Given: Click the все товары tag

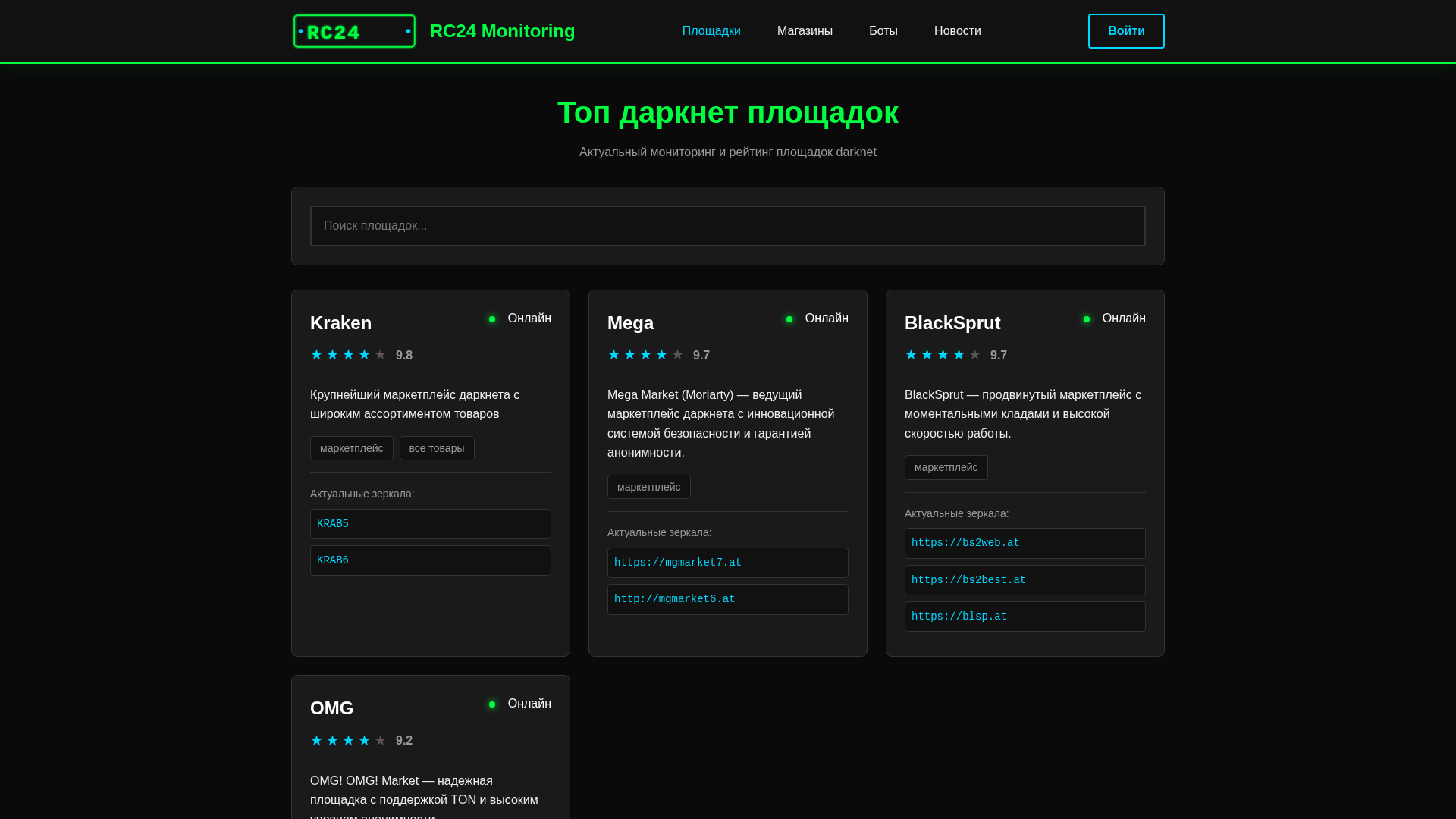Looking at the screenshot, I should click(437, 448).
